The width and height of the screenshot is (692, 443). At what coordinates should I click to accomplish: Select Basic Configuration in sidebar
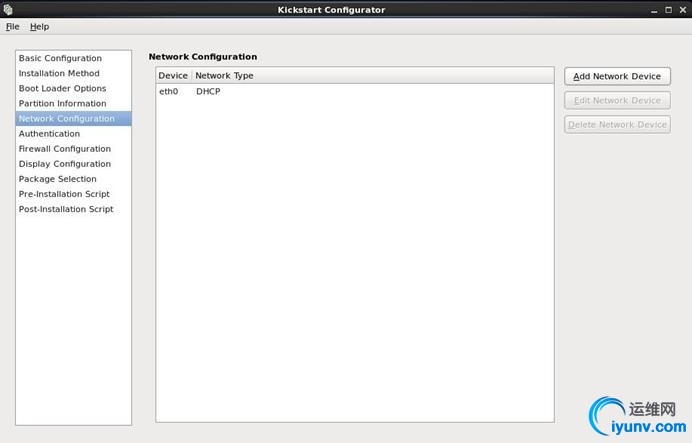pyautogui.click(x=73, y=58)
